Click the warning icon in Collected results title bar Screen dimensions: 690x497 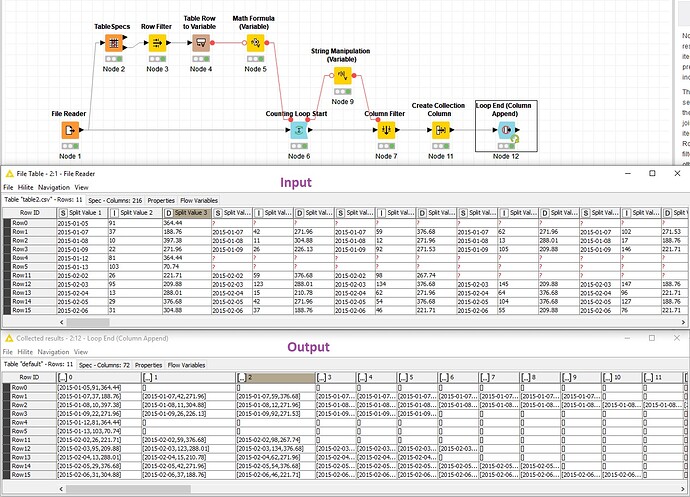click(x=9, y=338)
